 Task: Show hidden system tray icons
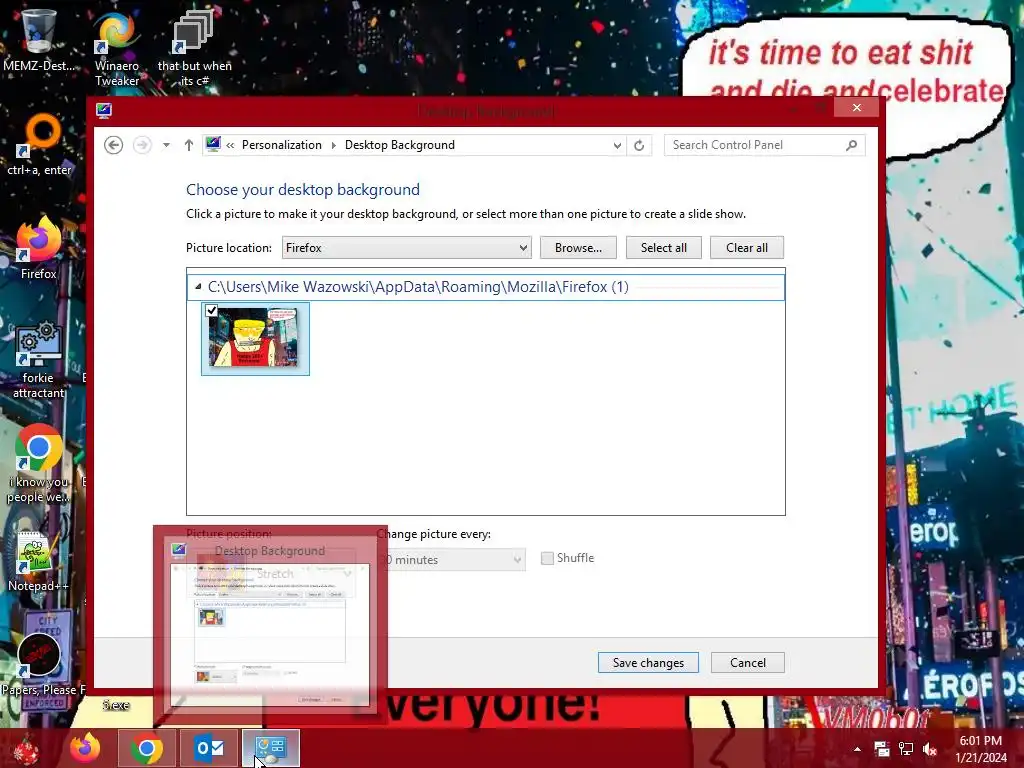[x=857, y=749]
